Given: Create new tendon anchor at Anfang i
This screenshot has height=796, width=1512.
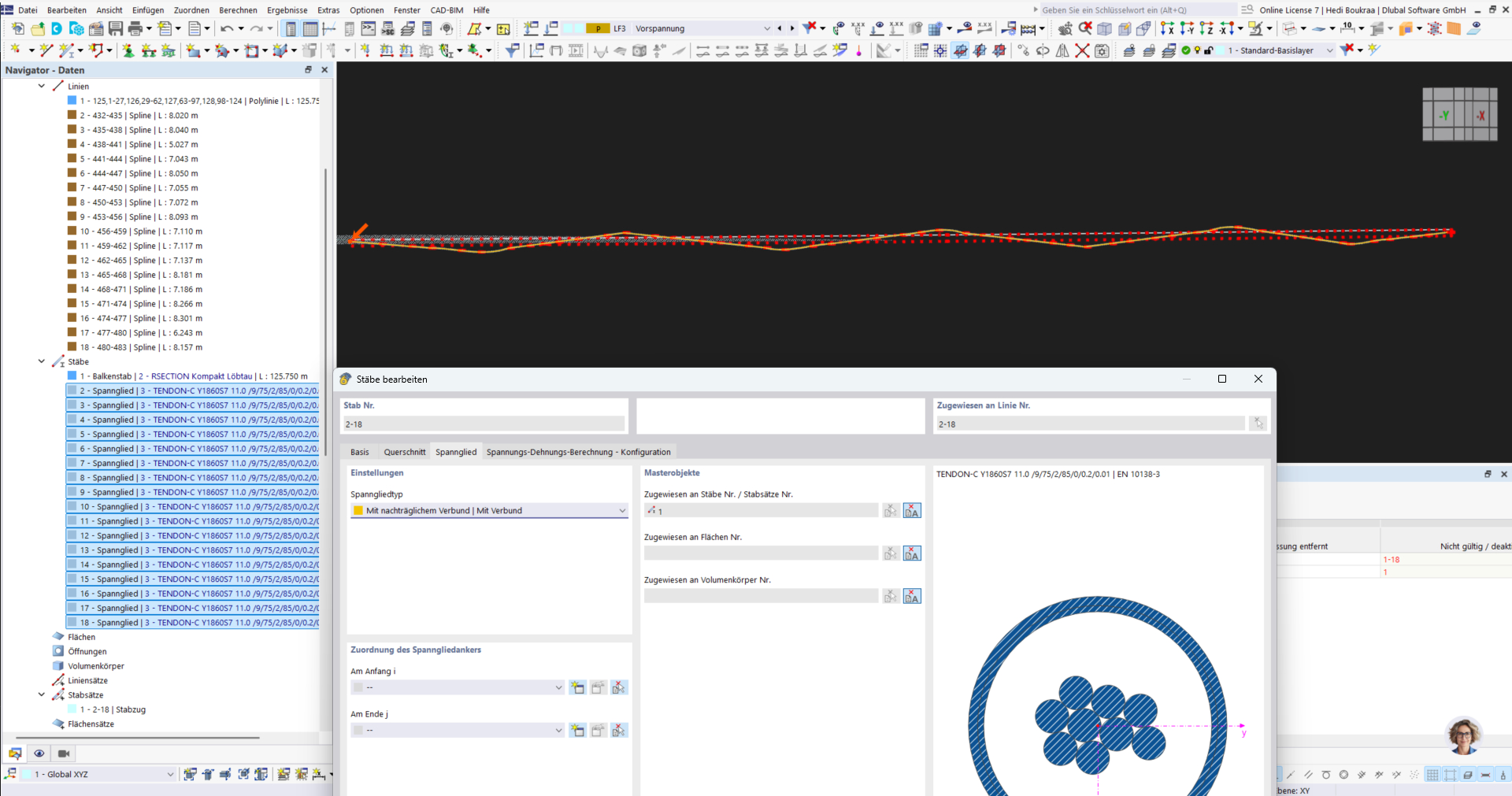Looking at the screenshot, I should click(577, 688).
